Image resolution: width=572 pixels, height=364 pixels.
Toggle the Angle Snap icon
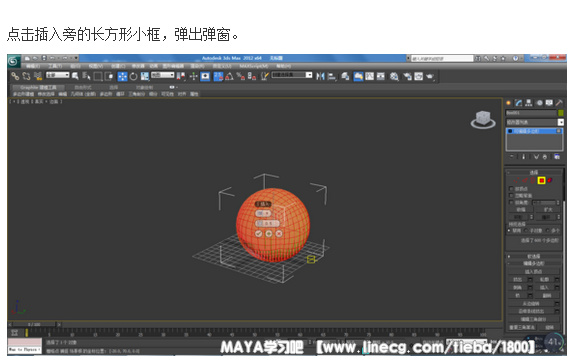[229, 76]
